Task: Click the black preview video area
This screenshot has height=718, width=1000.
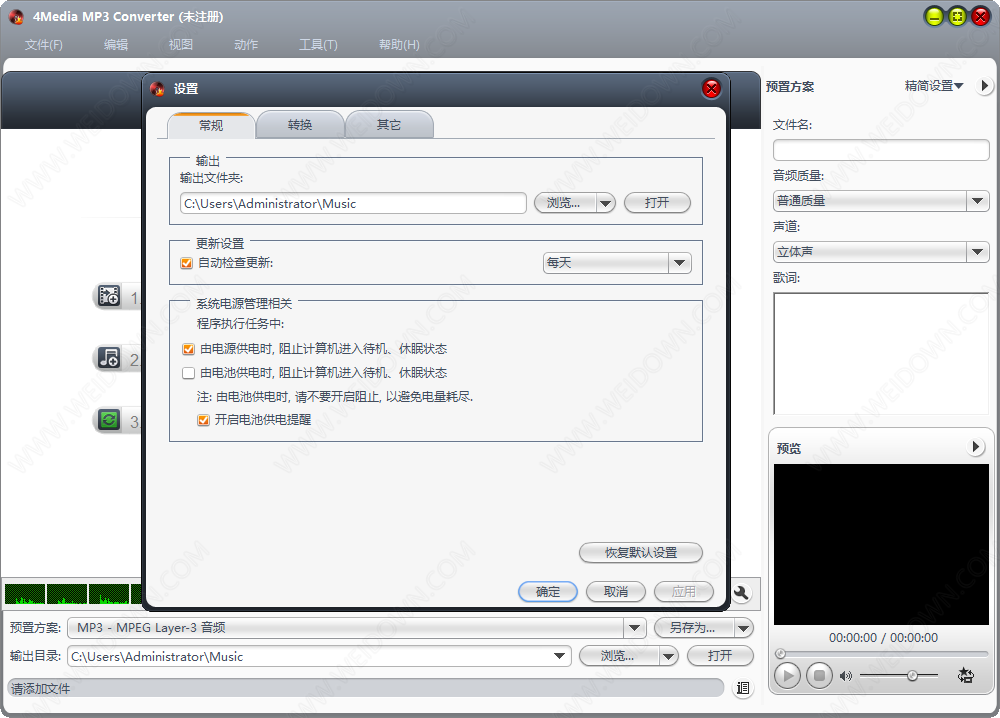Action: 881,544
